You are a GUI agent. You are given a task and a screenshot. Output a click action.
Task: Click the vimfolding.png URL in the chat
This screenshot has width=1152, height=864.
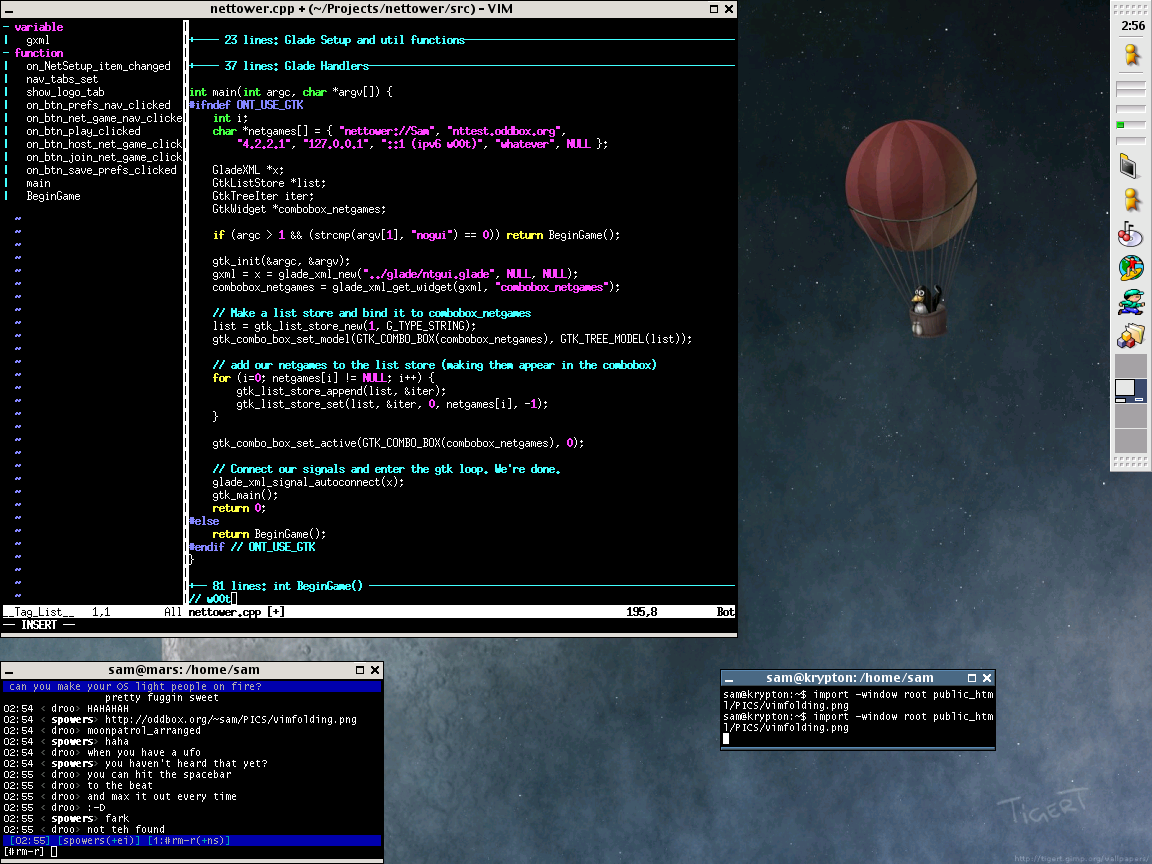230,719
